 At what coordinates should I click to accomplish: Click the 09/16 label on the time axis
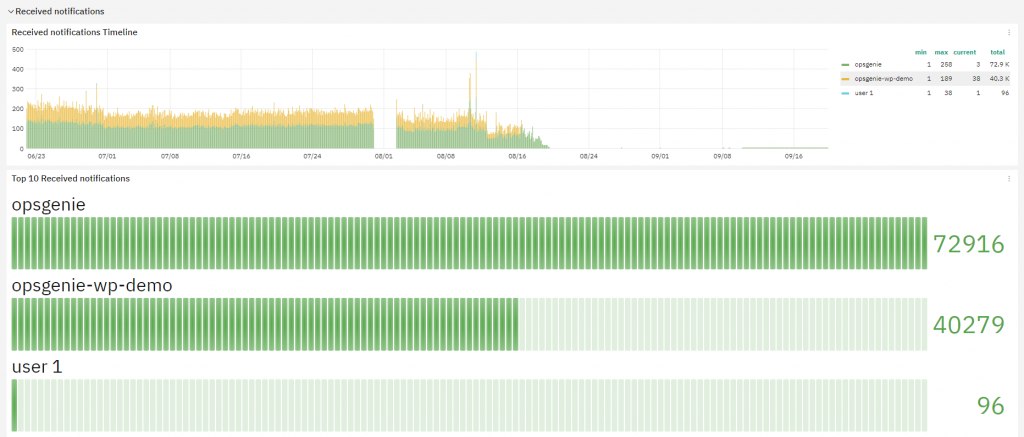click(x=793, y=157)
